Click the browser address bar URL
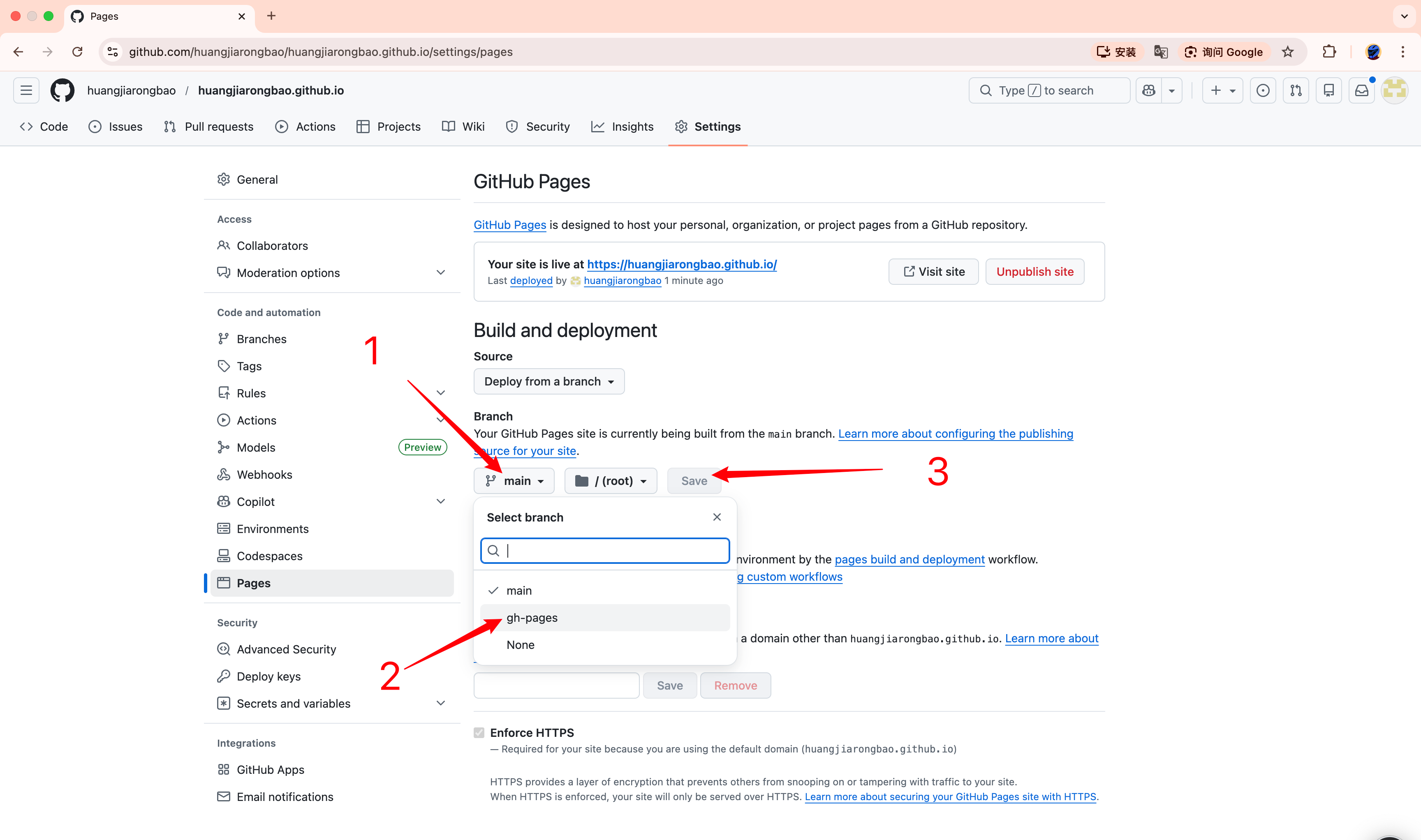Viewport: 1421px width, 840px height. click(321, 52)
